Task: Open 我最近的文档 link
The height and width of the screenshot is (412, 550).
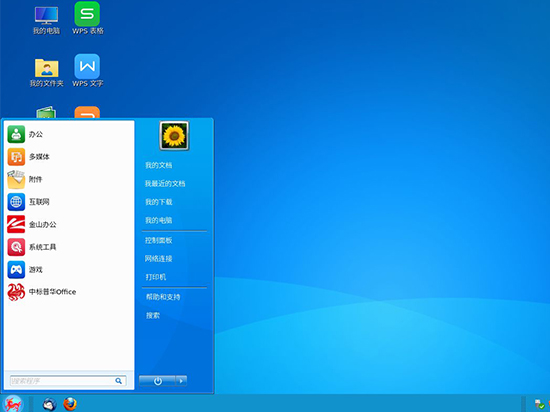Action: pos(165,183)
